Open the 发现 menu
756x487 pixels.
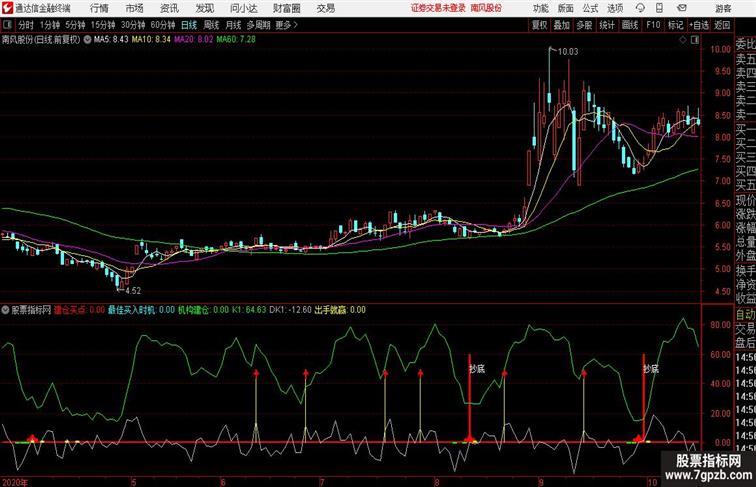click(204, 8)
